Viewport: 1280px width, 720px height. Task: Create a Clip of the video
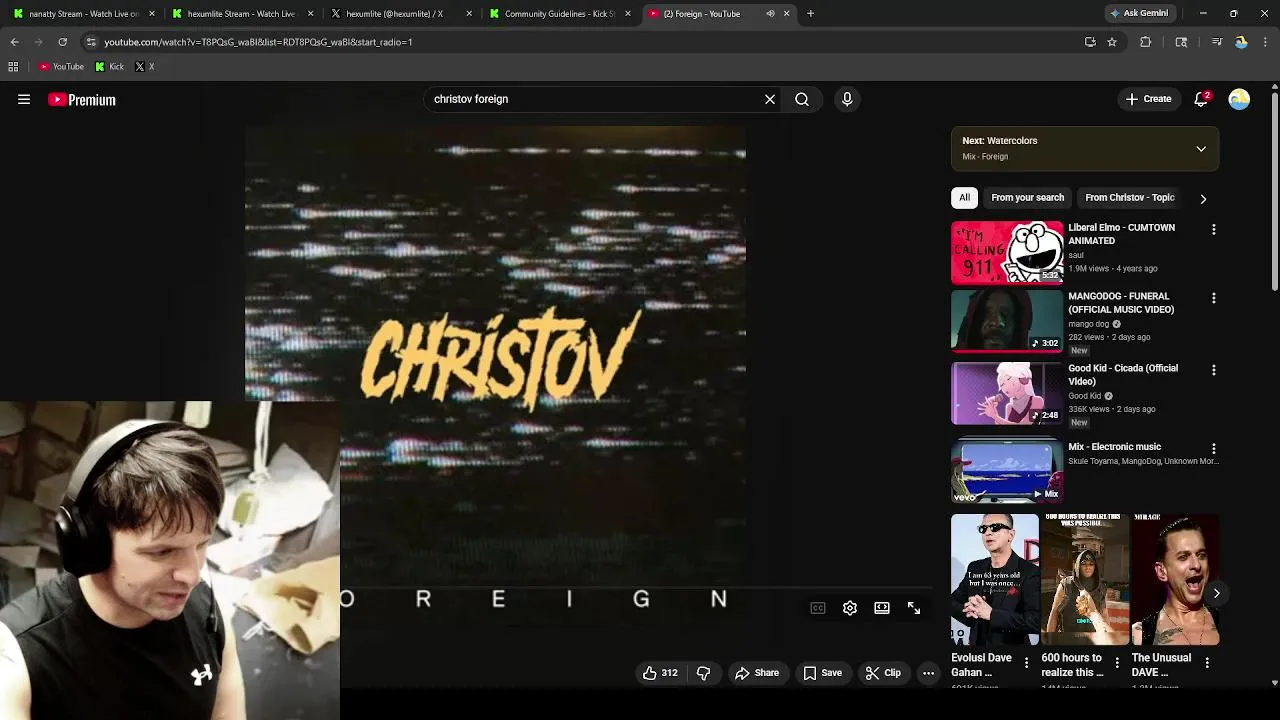[883, 673]
